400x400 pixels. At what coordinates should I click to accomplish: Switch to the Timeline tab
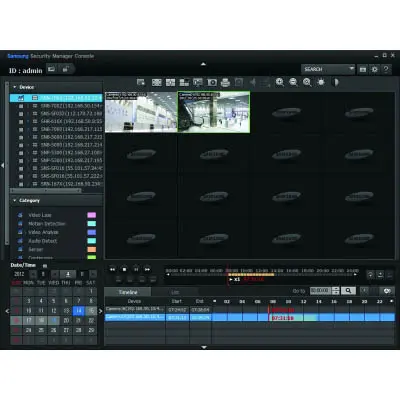pos(128,292)
